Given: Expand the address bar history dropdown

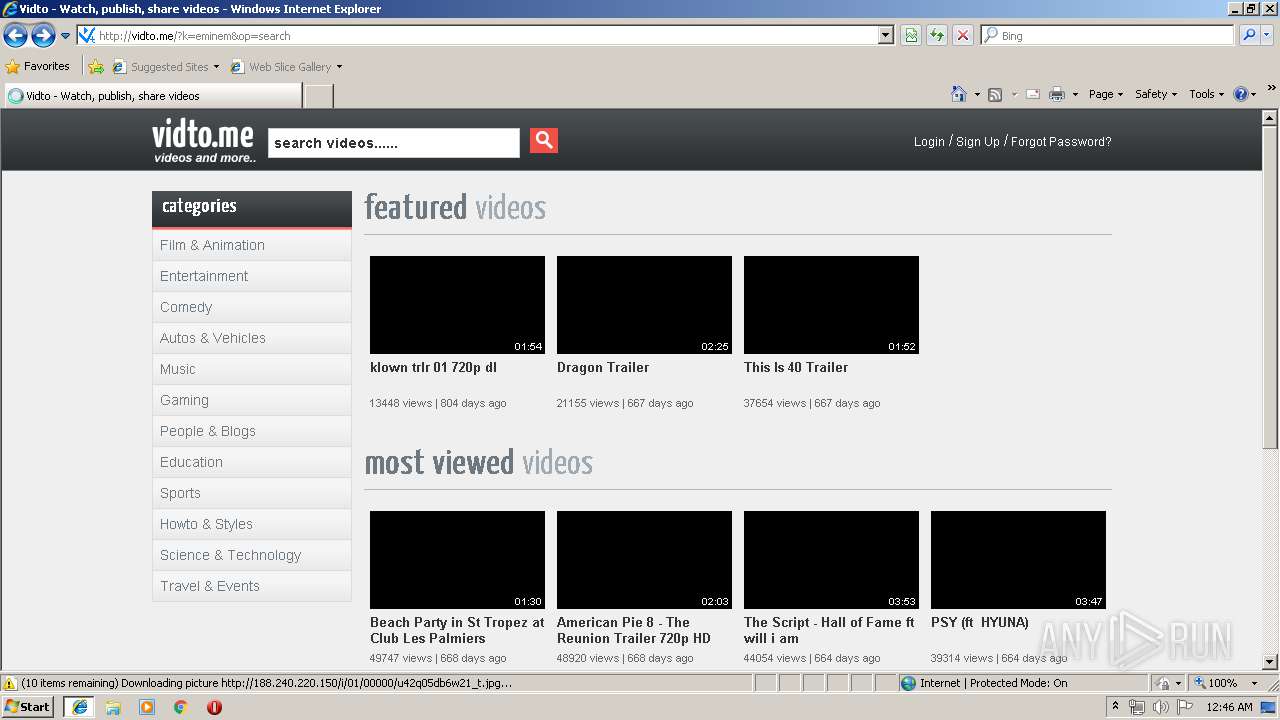Looking at the screenshot, I should [x=885, y=35].
